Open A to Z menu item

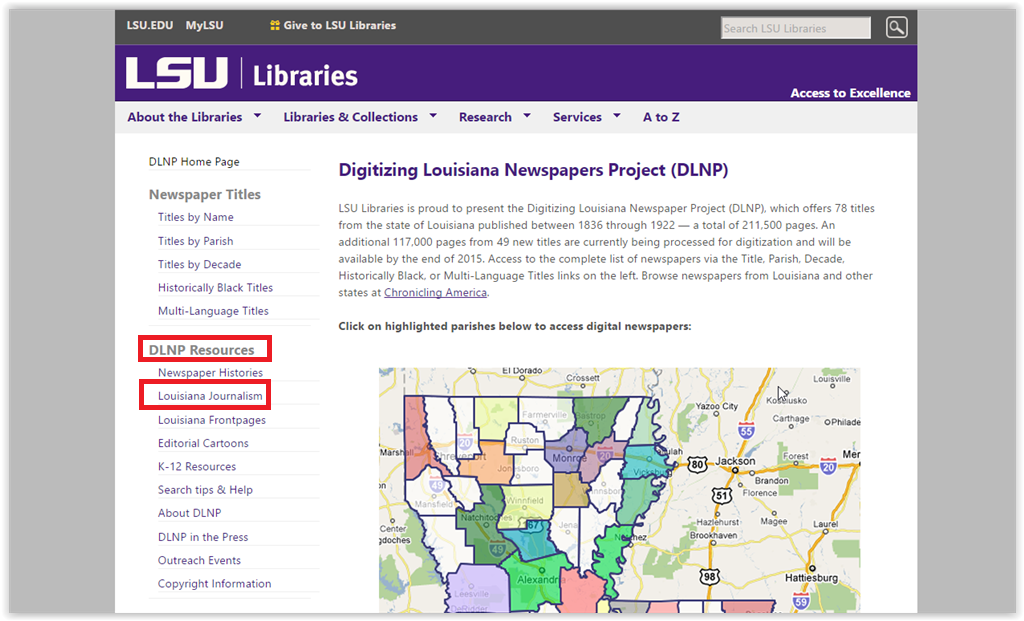point(661,117)
